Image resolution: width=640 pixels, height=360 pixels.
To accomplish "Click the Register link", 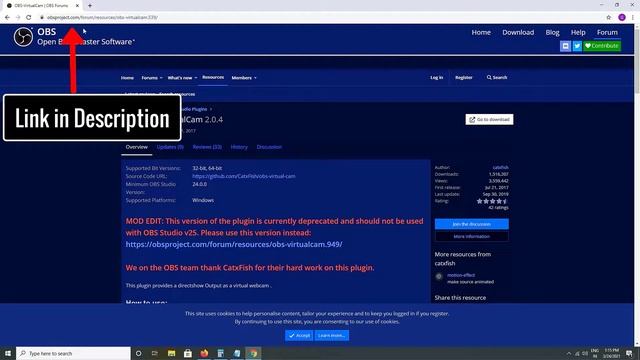I will pyautogui.click(x=464, y=77).
